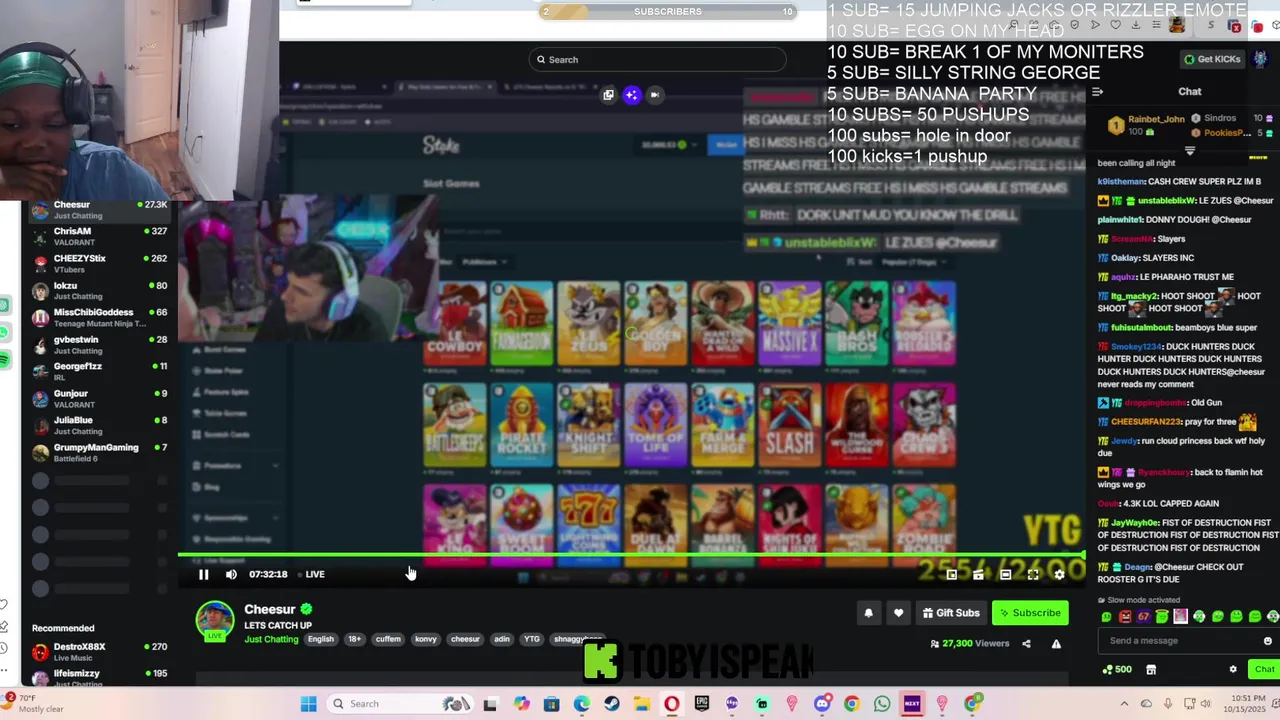Show hidden system tray icons chevron
Image resolution: width=1280 pixels, height=720 pixels.
(1124, 704)
